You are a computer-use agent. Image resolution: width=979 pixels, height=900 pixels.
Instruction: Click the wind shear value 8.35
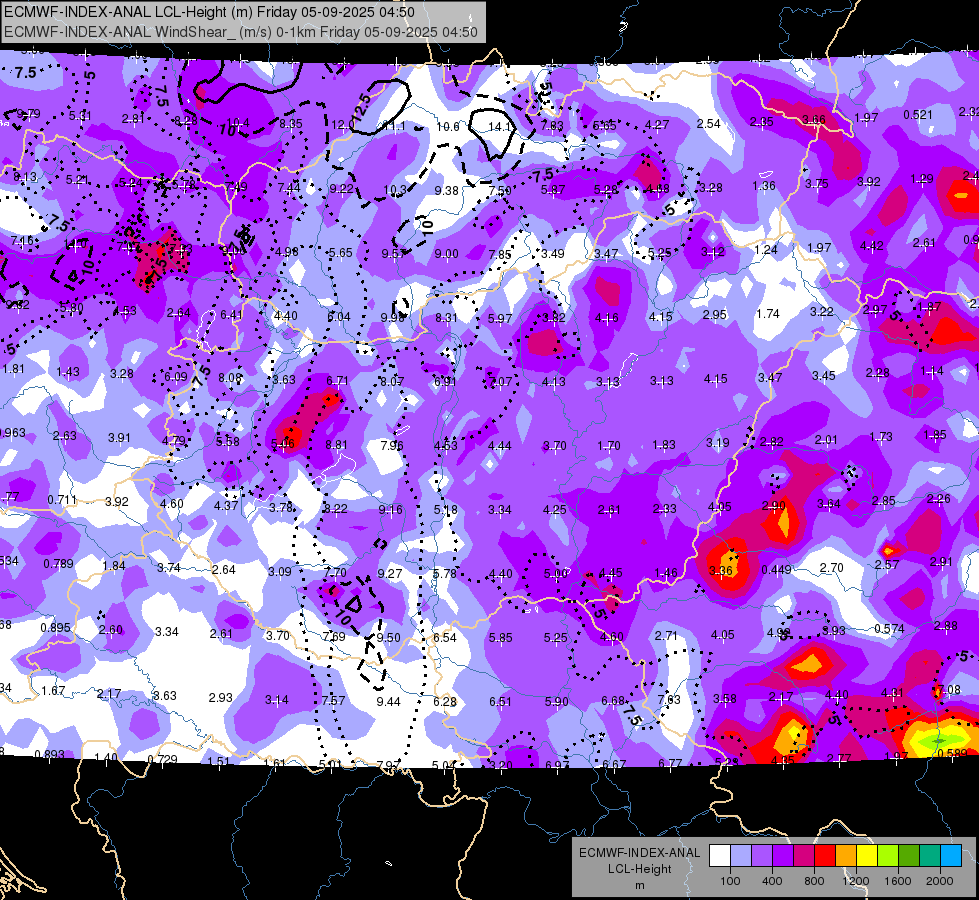point(291,124)
